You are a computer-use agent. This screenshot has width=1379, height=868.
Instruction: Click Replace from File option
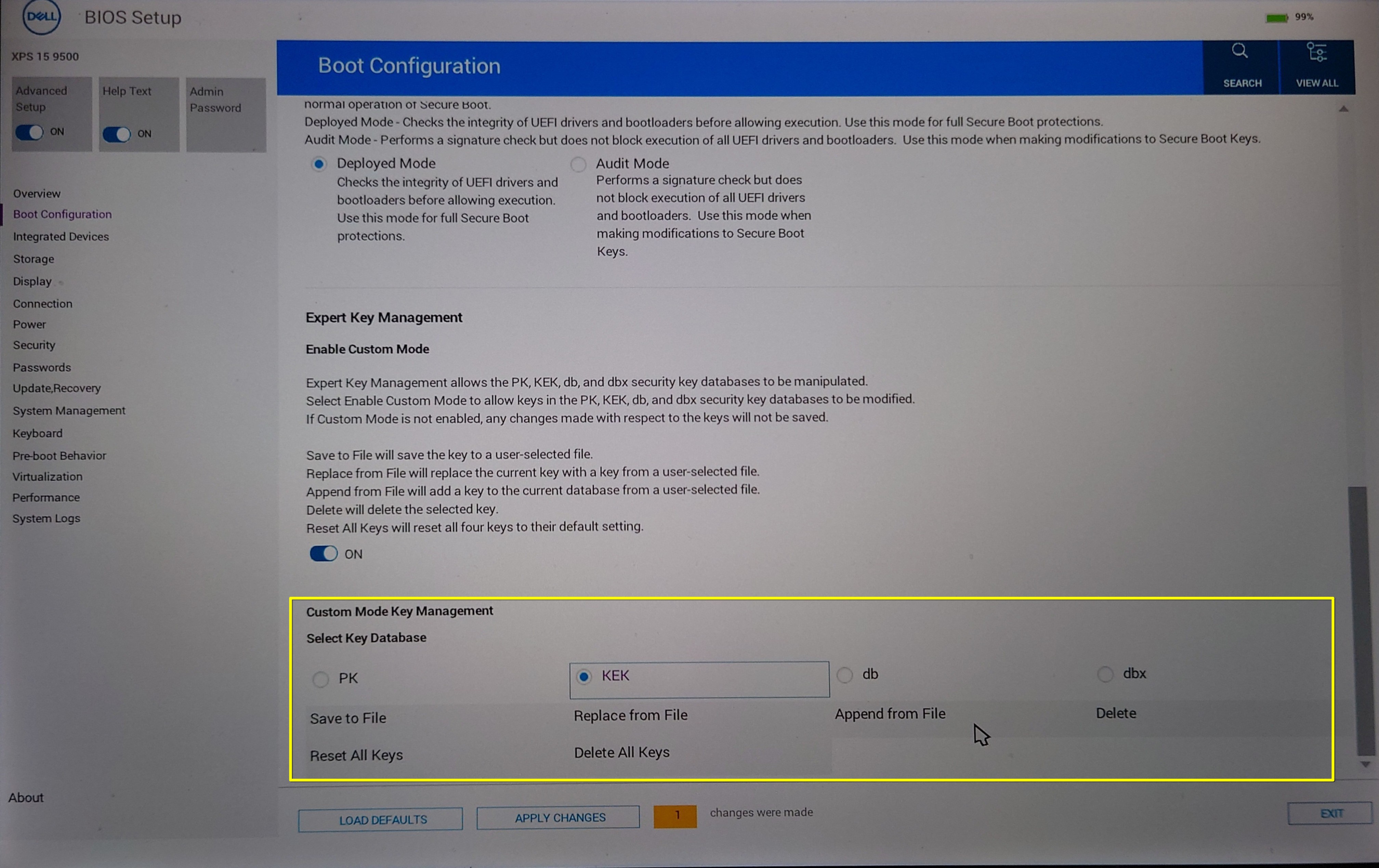pos(631,715)
